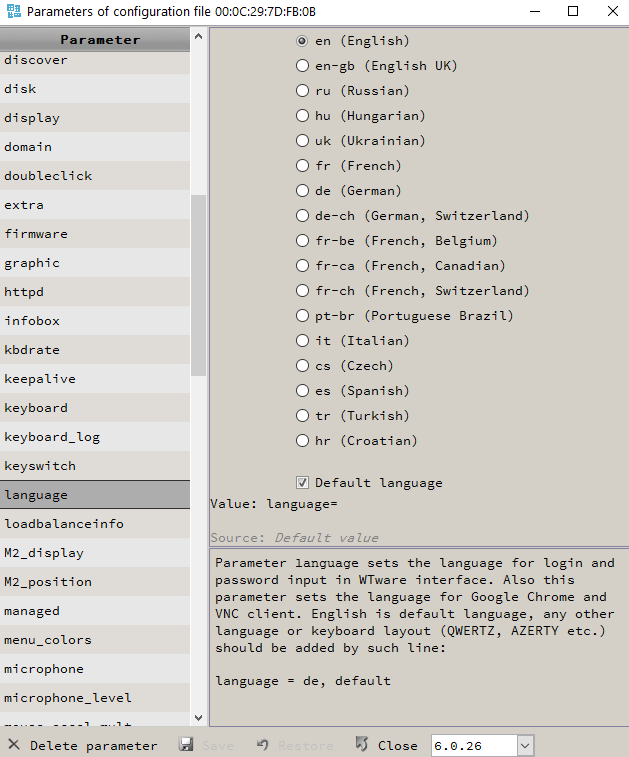Maximize the configuration window
The width and height of the screenshot is (629, 757).
[x=573, y=12]
